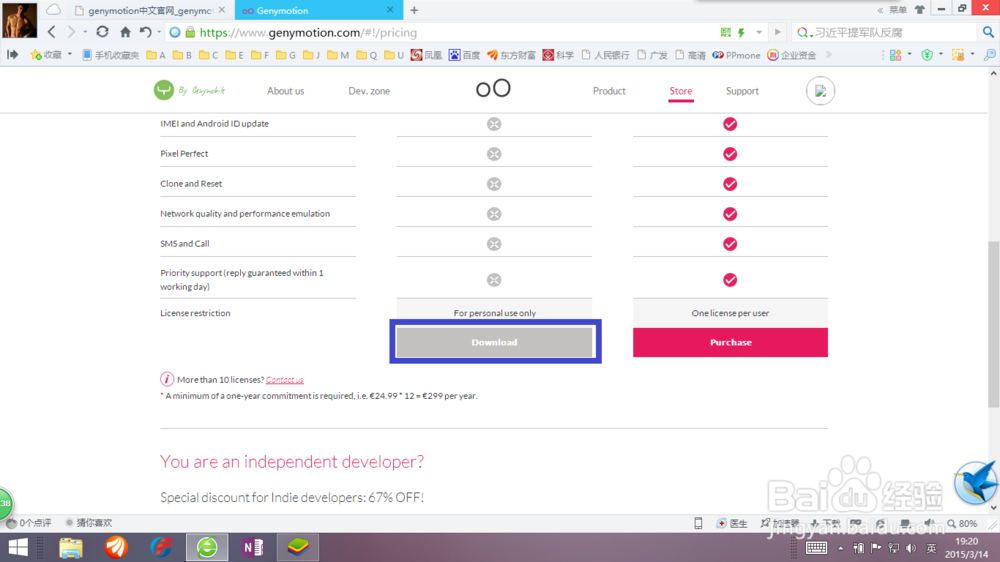Screen dimensions: 1000x562
Task: Click 'For personal use only' text
Action: [494, 313]
